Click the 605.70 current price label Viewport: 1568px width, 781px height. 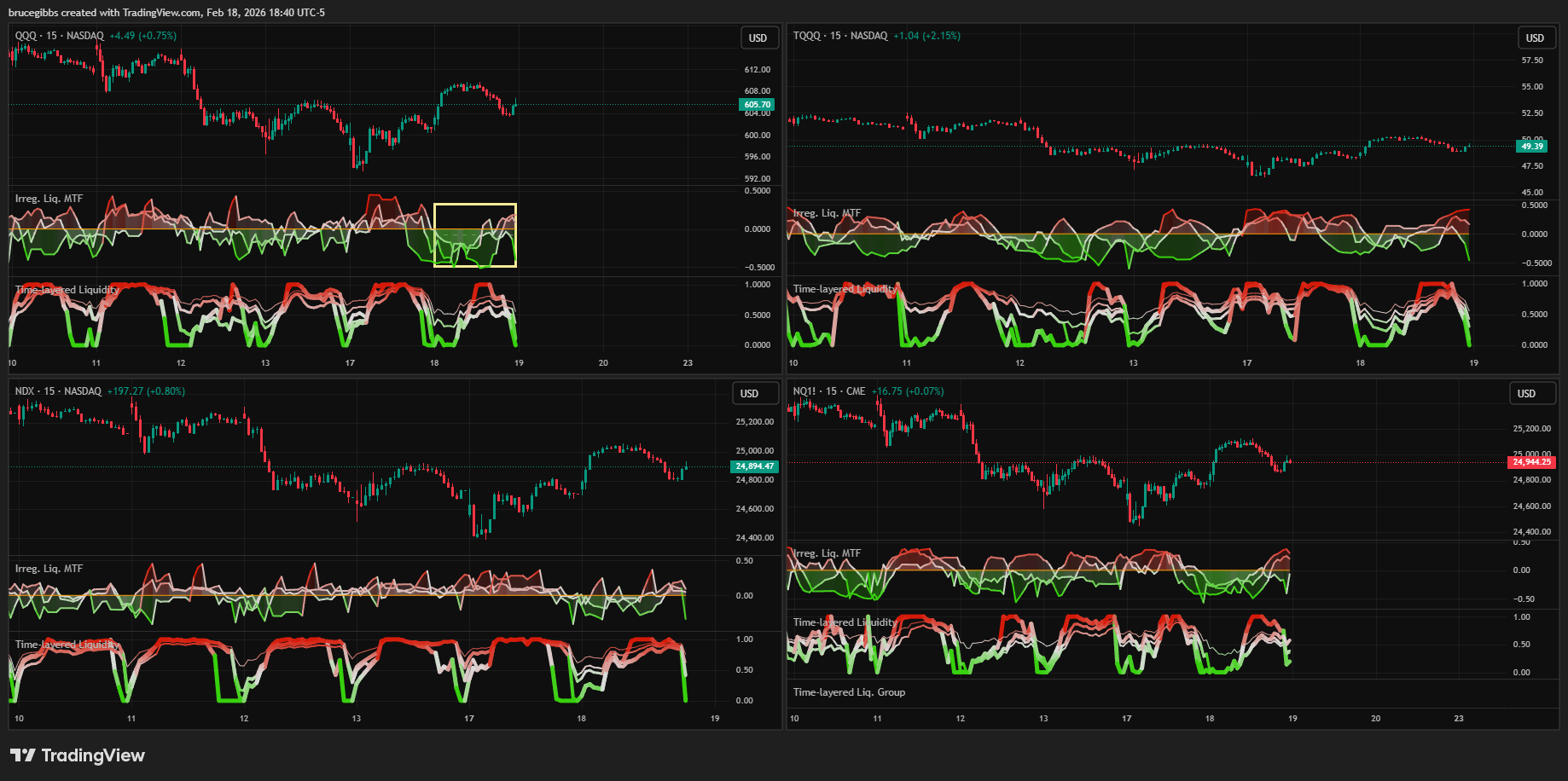pos(756,105)
